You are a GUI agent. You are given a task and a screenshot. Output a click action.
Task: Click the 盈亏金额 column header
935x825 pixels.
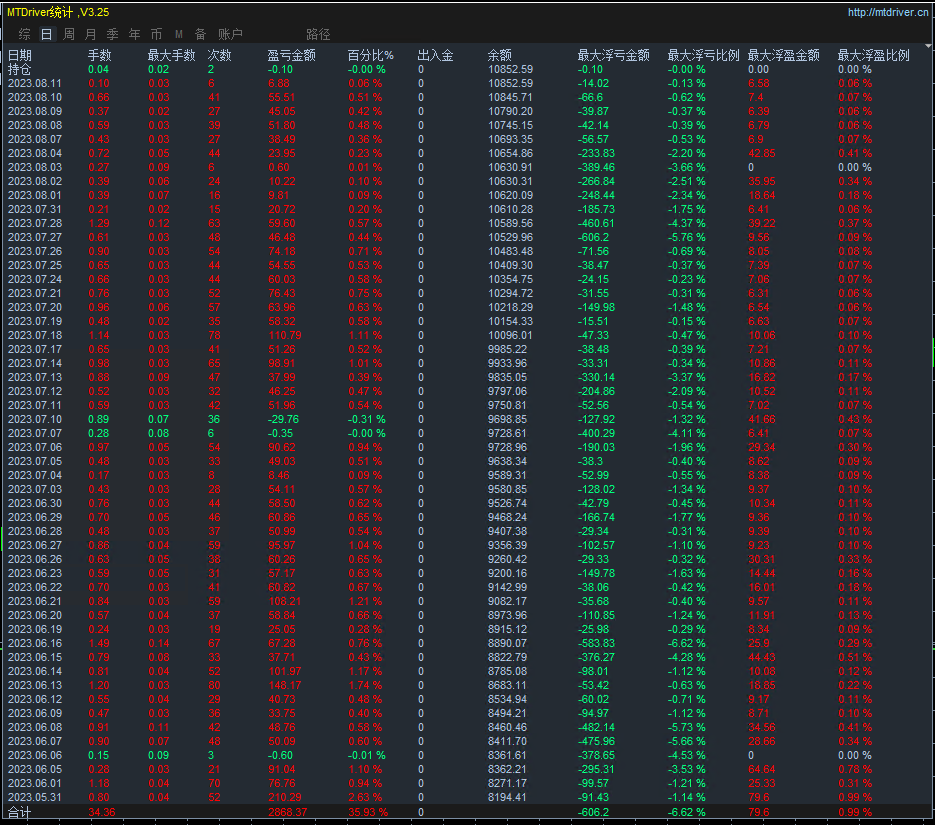[x=292, y=55]
